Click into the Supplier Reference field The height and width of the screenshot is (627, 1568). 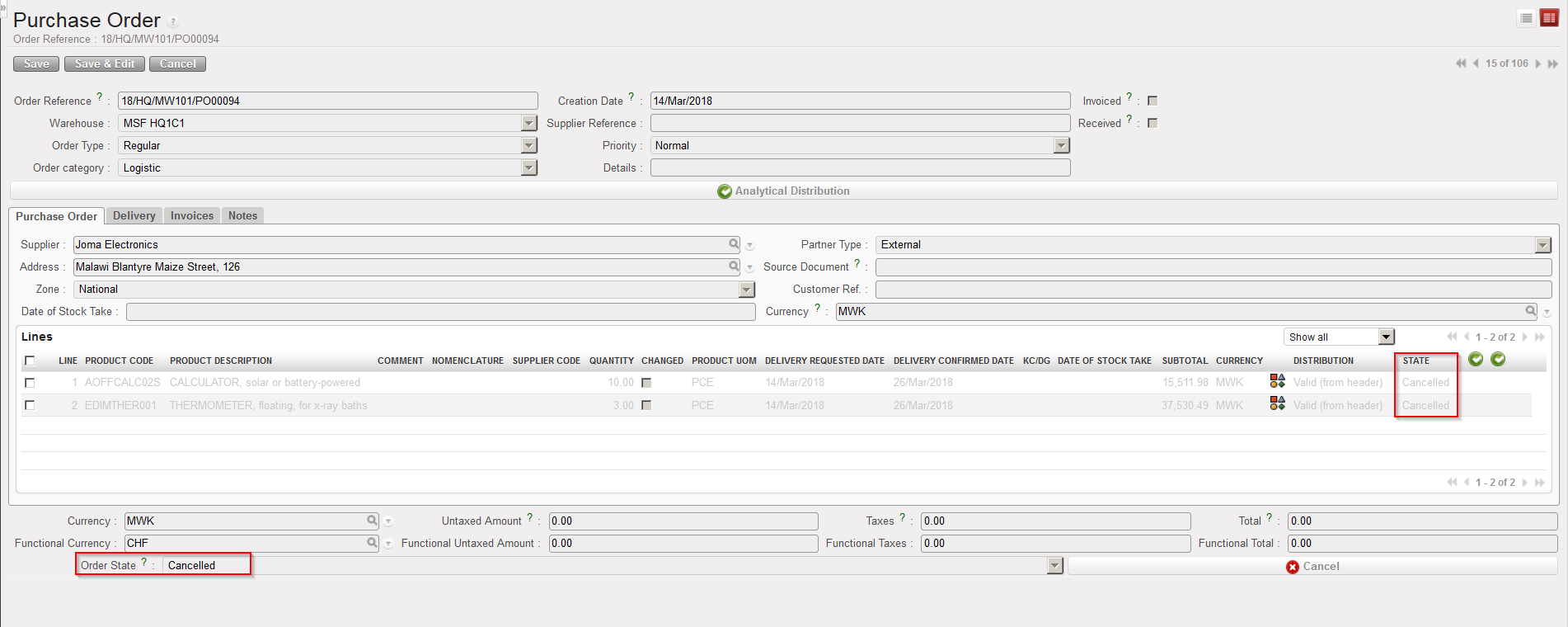[x=860, y=123]
